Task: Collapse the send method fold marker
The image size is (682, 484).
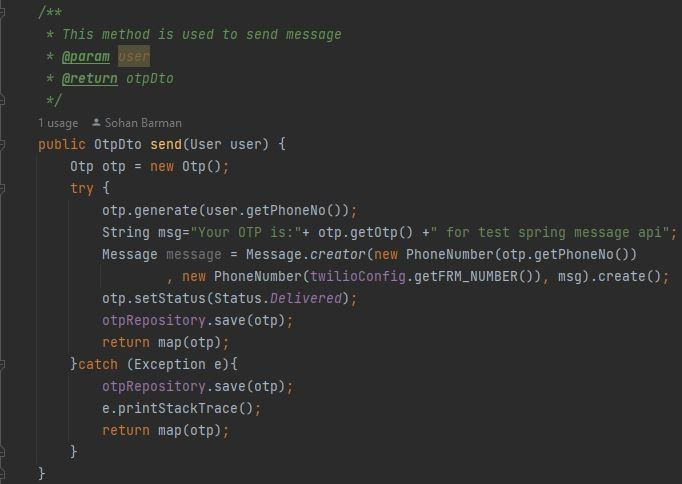Action: click(x=4, y=144)
